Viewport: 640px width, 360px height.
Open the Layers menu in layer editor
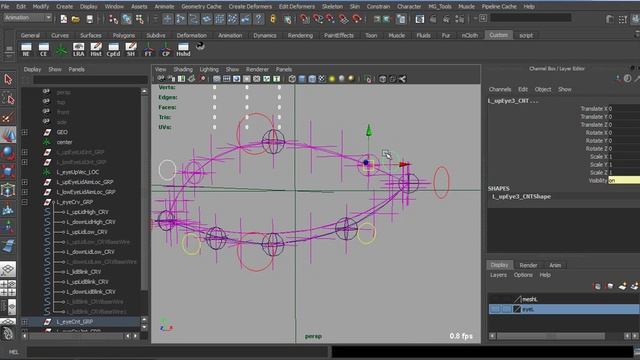coord(498,275)
